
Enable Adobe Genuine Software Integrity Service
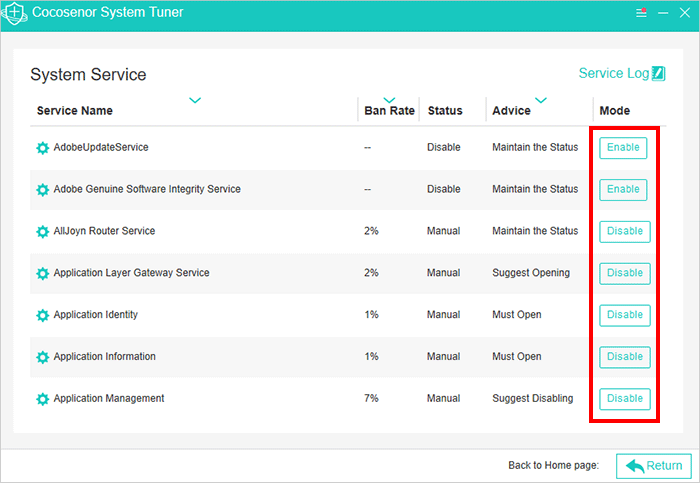point(623,190)
